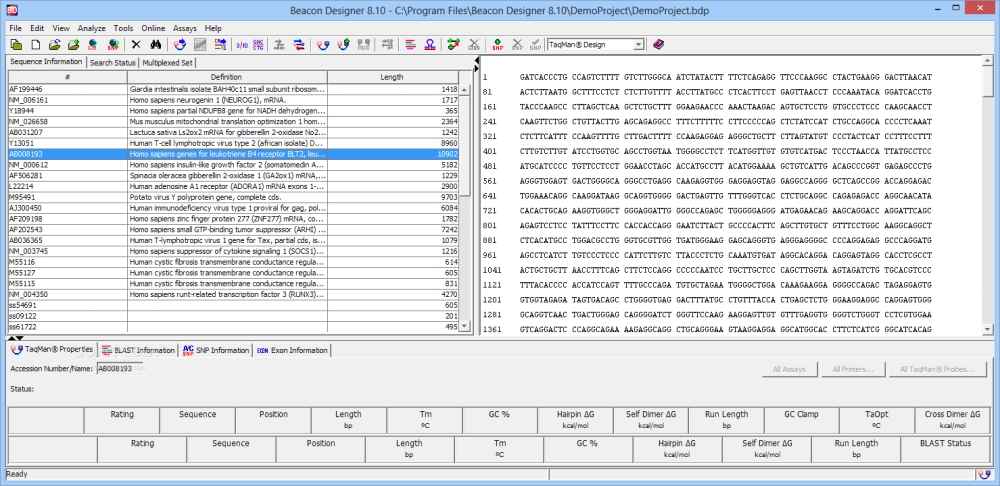
Task: Click the purple book help icon
Action: click(x=659, y=45)
